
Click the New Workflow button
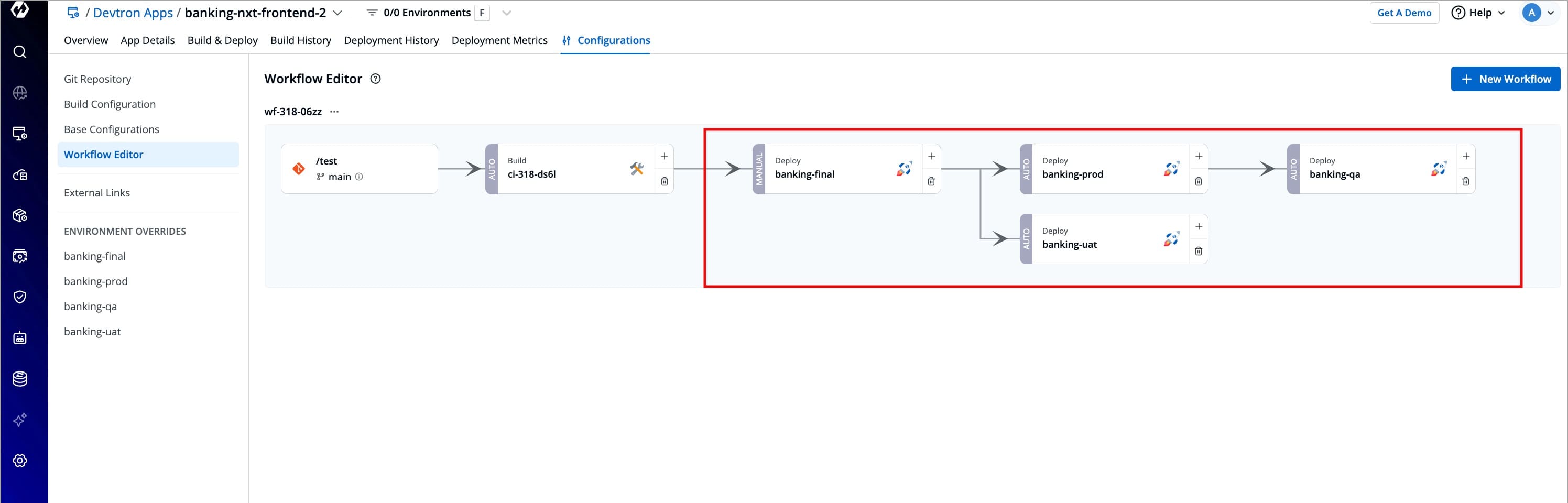1505,79
